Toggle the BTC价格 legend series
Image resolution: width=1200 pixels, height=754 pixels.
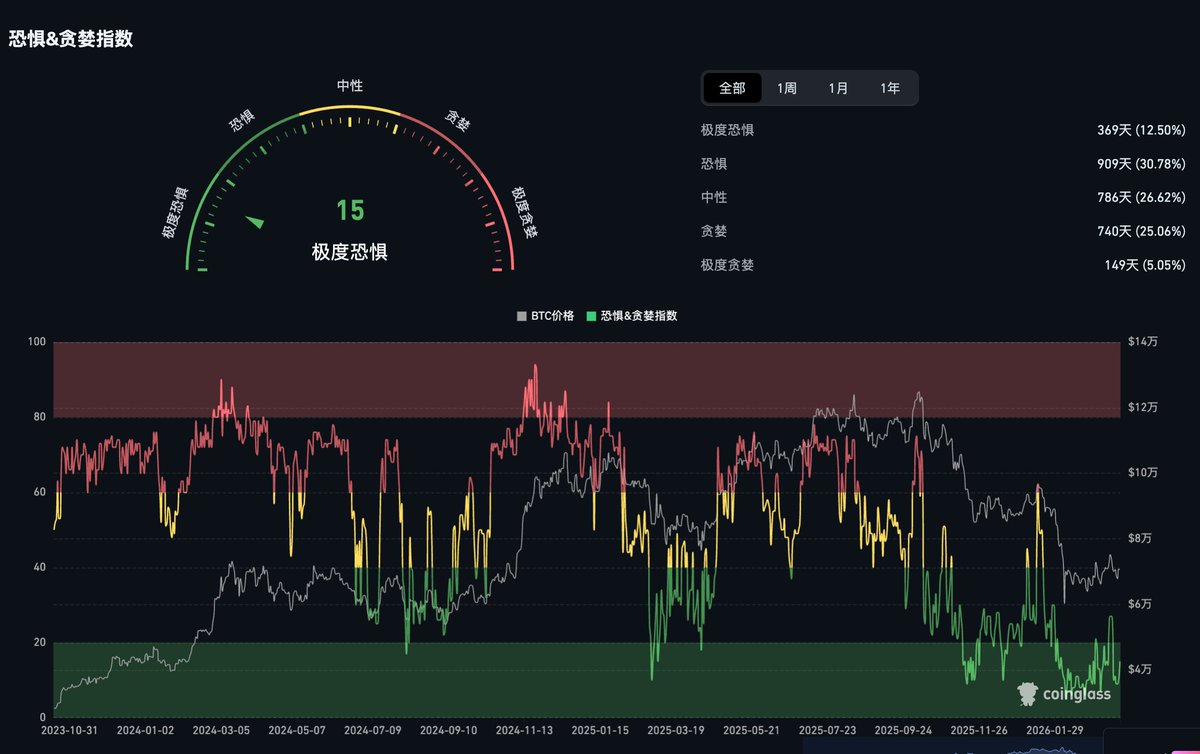pyautogui.click(x=545, y=315)
